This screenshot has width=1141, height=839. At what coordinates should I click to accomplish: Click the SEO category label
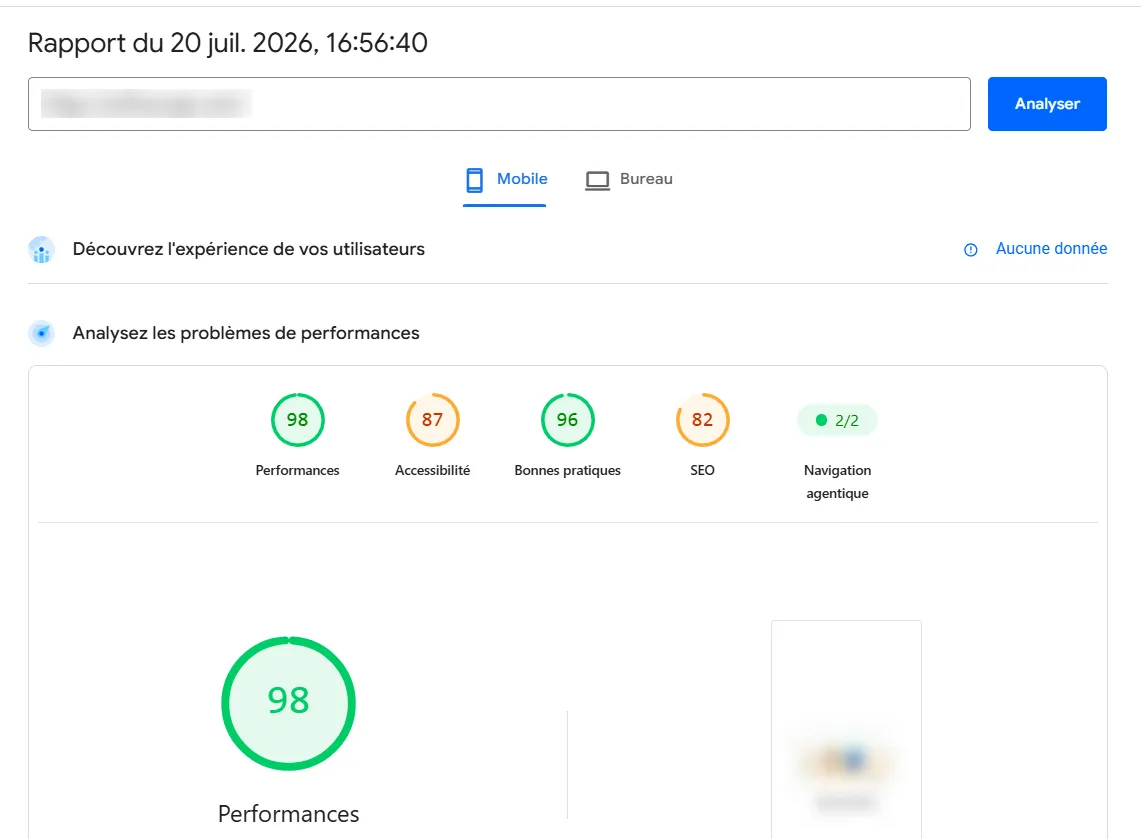pos(702,470)
